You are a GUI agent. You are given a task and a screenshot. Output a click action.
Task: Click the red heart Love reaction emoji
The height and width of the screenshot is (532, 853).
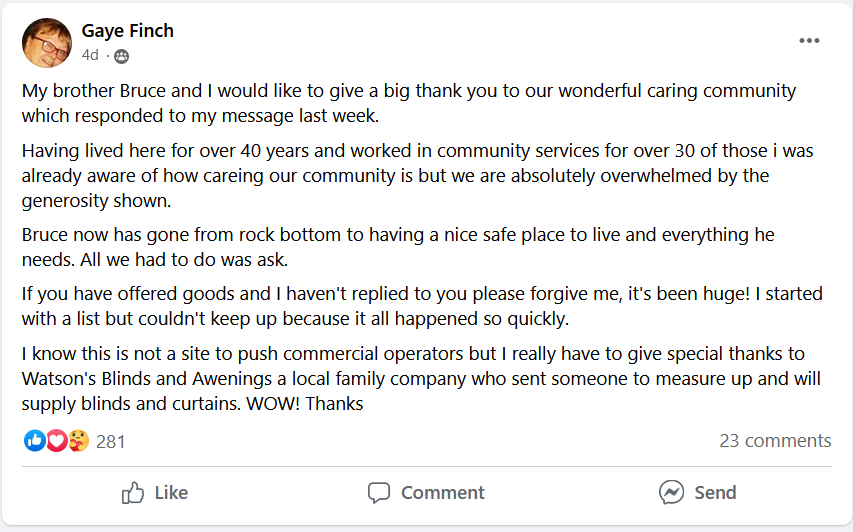[56, 441]
